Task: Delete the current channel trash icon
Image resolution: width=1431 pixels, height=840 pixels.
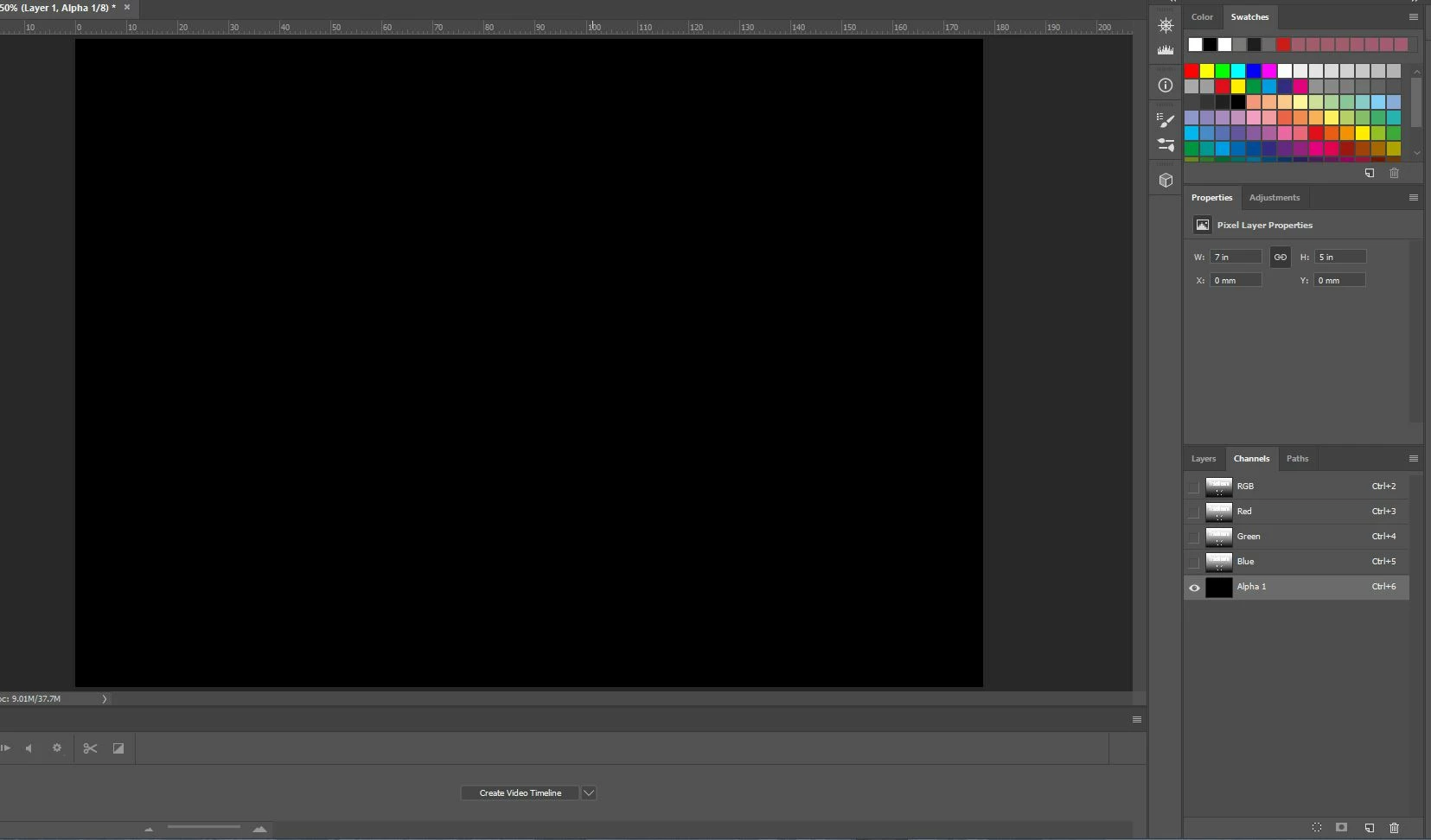Action: pyautogui.click(x=1394, y=827)
